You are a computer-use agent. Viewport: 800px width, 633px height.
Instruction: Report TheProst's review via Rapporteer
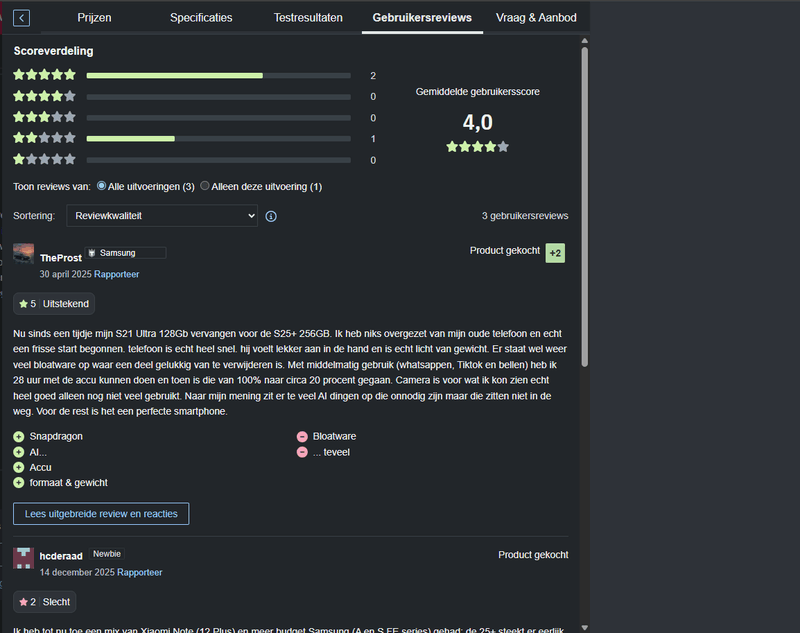(x=116, y=274)
